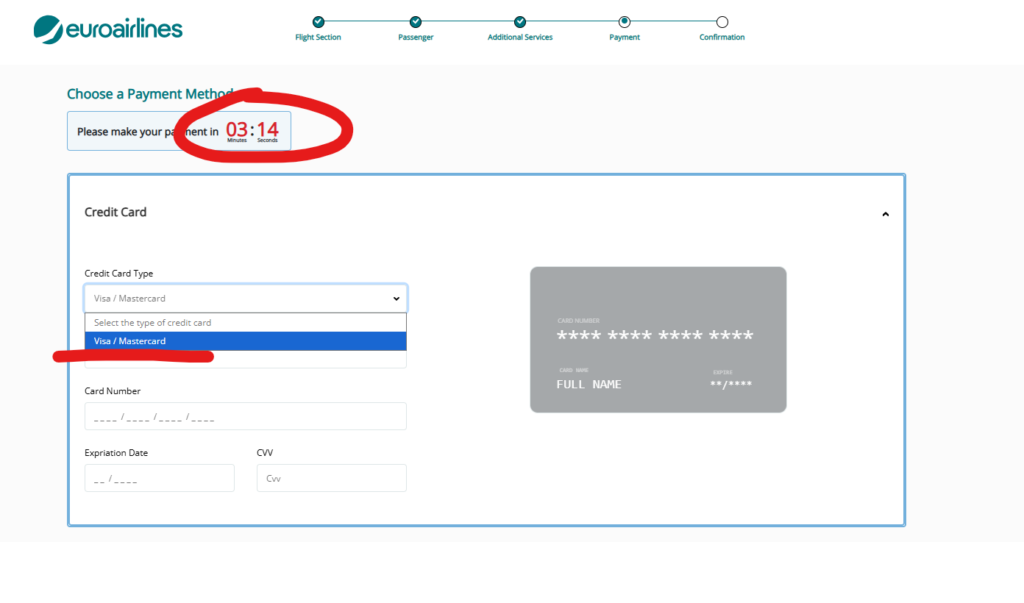
Task: Focus the Card Number input field
Action: [245, 416]
